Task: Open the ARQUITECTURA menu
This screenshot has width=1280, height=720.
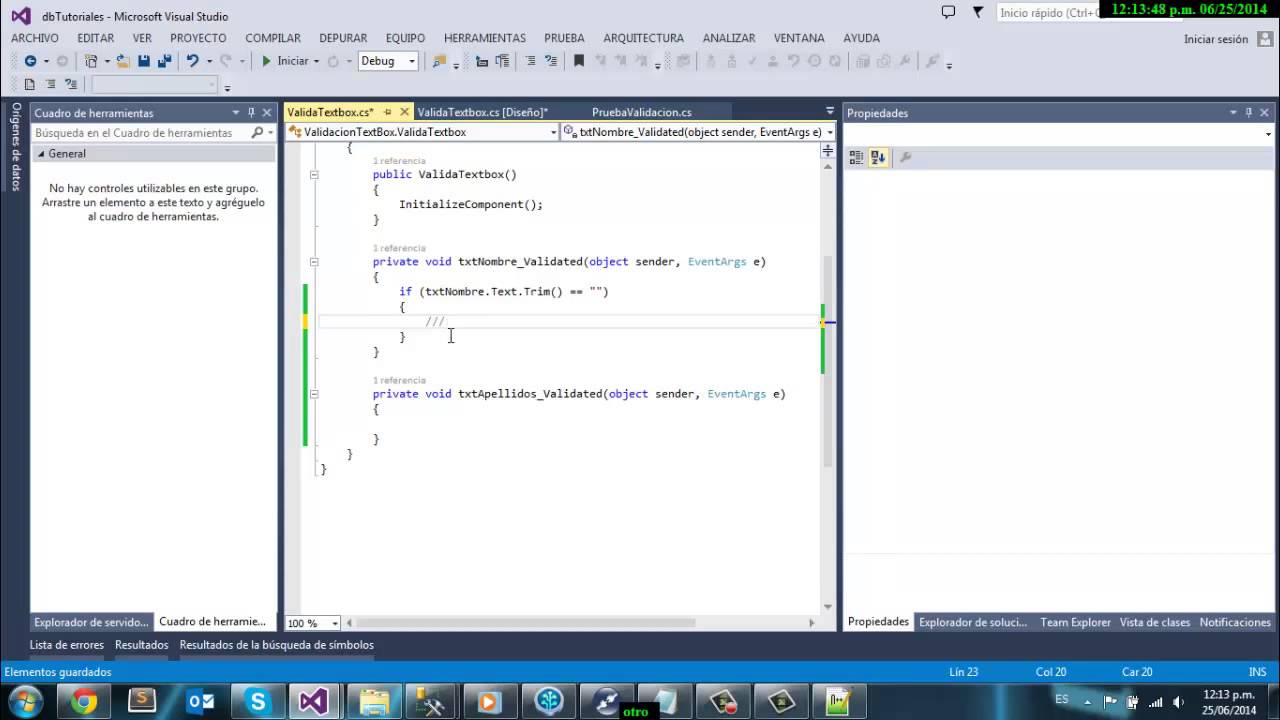Action: [x=644, y=38]
